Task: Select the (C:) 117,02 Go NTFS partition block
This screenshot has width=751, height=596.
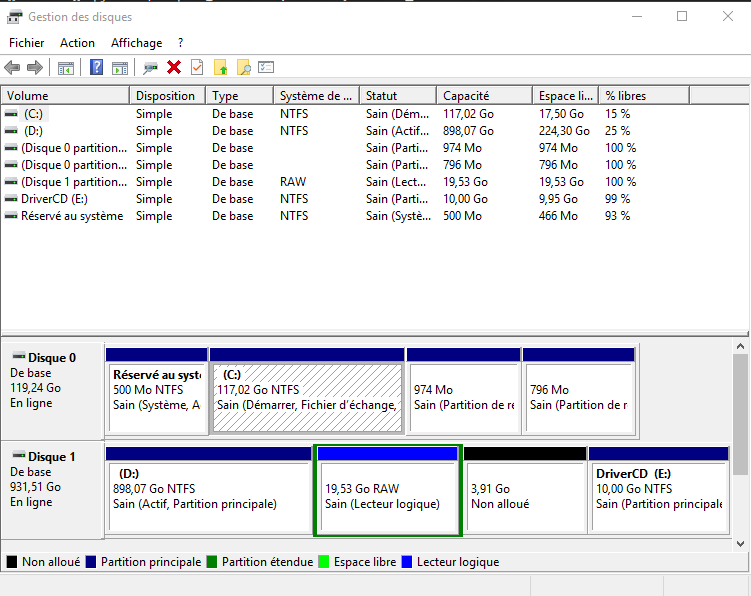Action: point(307,391)
